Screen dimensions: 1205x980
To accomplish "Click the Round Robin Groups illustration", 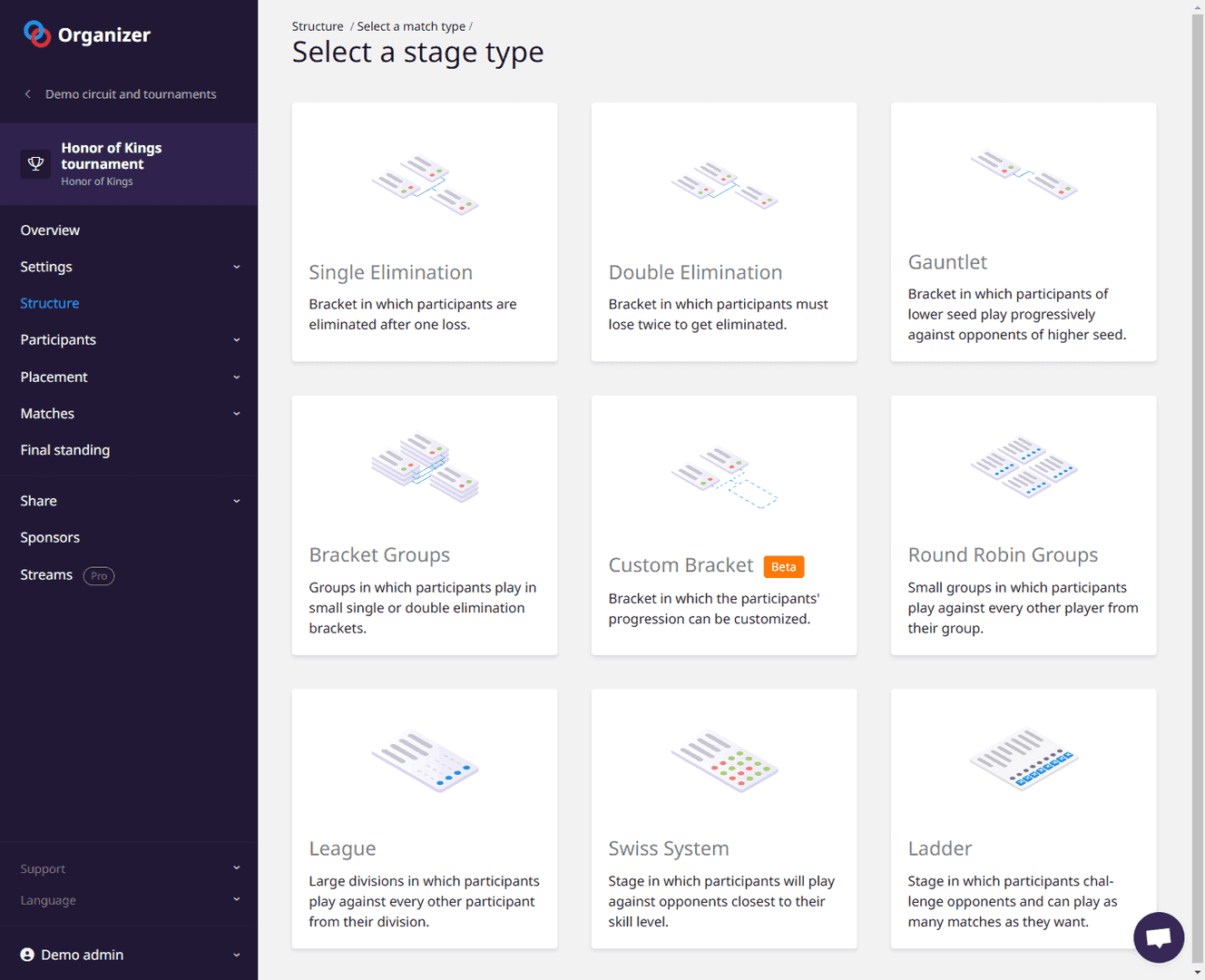I will point(1024,467).
